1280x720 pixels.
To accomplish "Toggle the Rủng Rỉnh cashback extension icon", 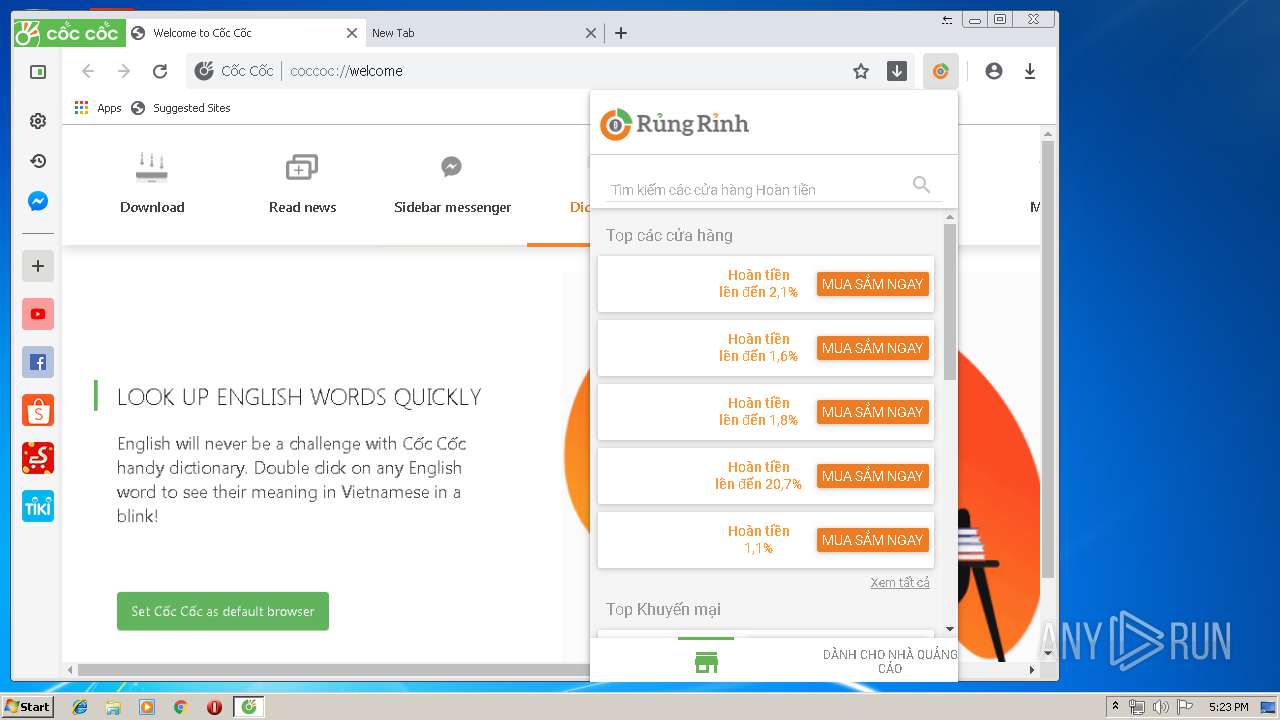I will [x=940, y=71].
